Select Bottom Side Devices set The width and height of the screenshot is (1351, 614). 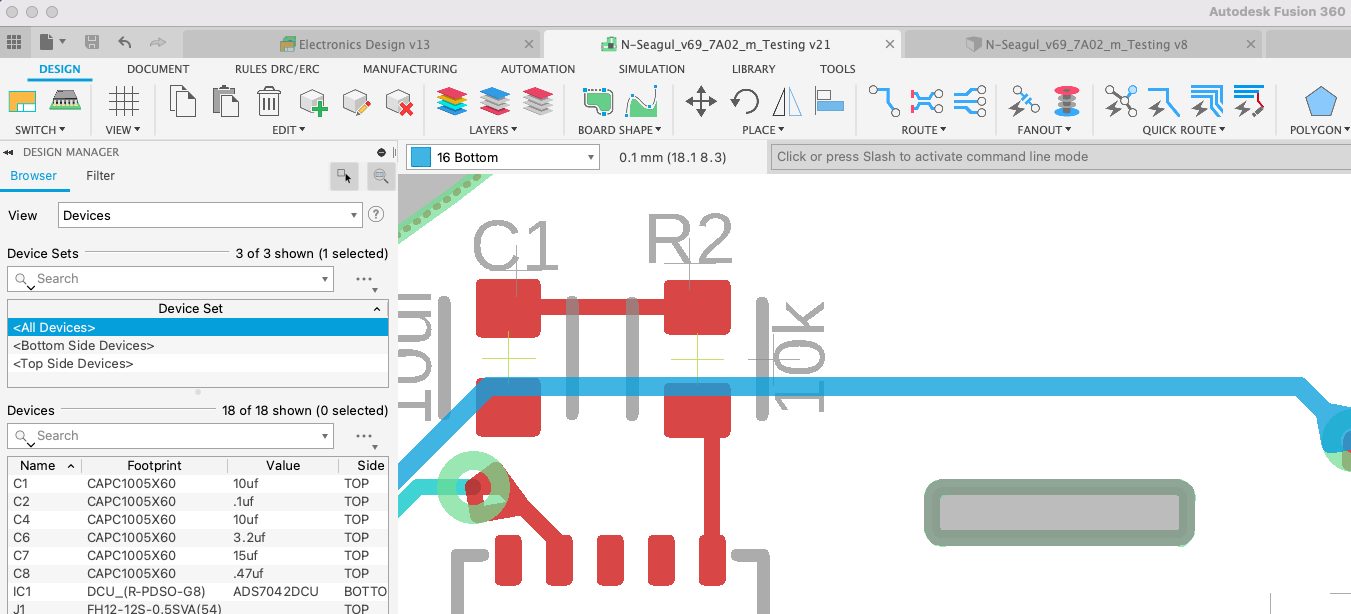click(197, 345)
